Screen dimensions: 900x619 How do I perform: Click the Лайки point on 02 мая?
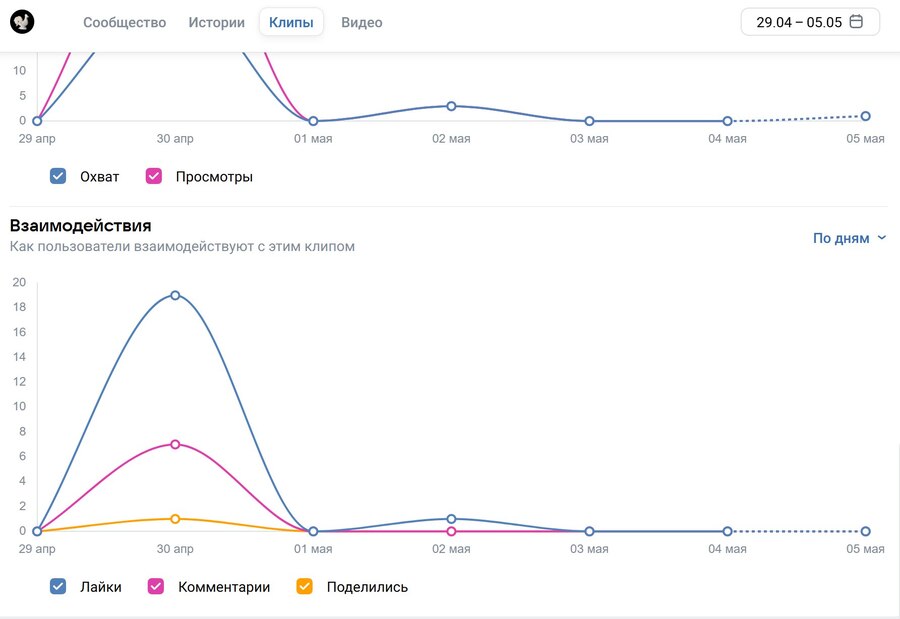[x=451, y=519]
